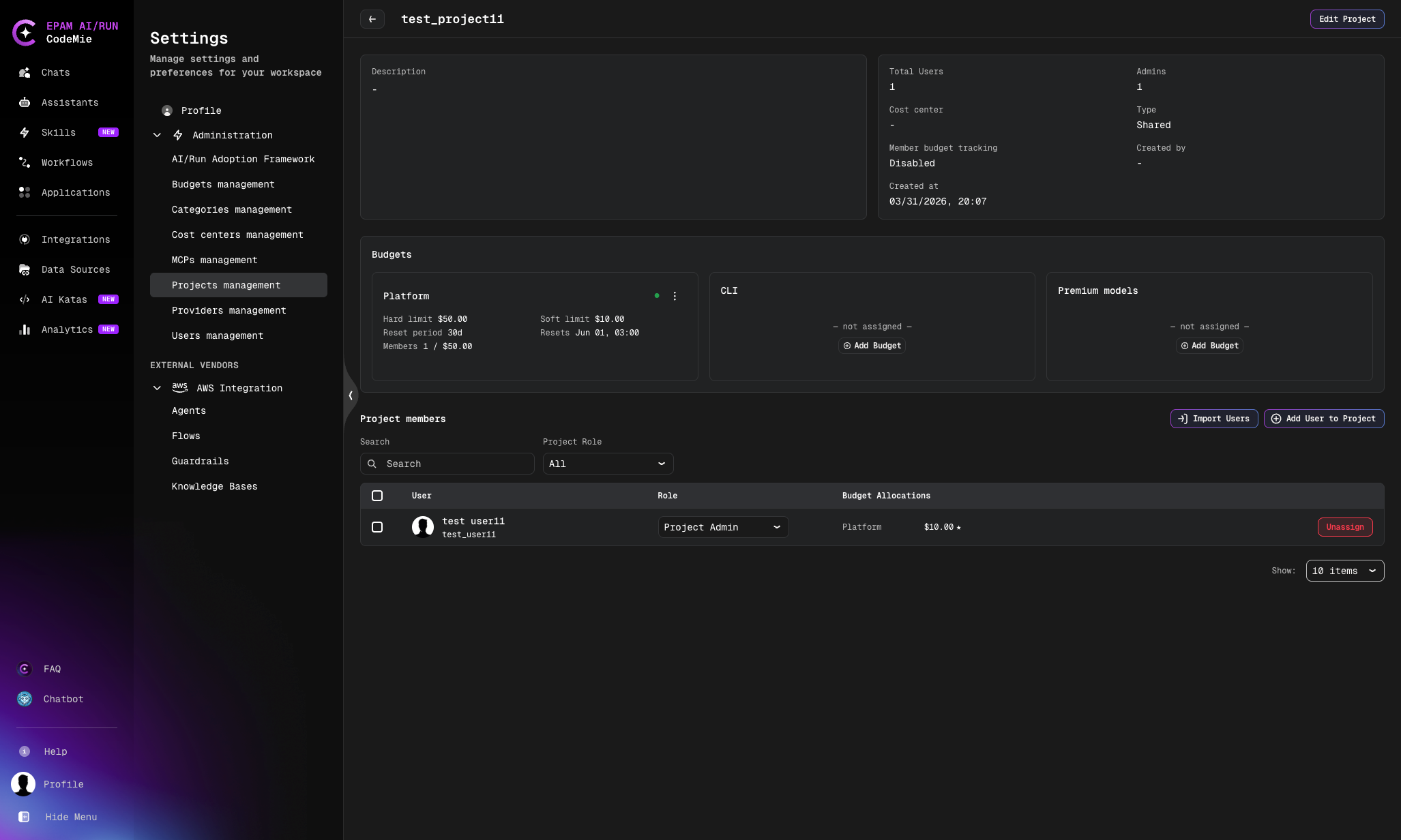Go to Users management
Image resolution: width=1401 pixels, height=840 pixels.
pyautogui.click(x=218, y=335)
